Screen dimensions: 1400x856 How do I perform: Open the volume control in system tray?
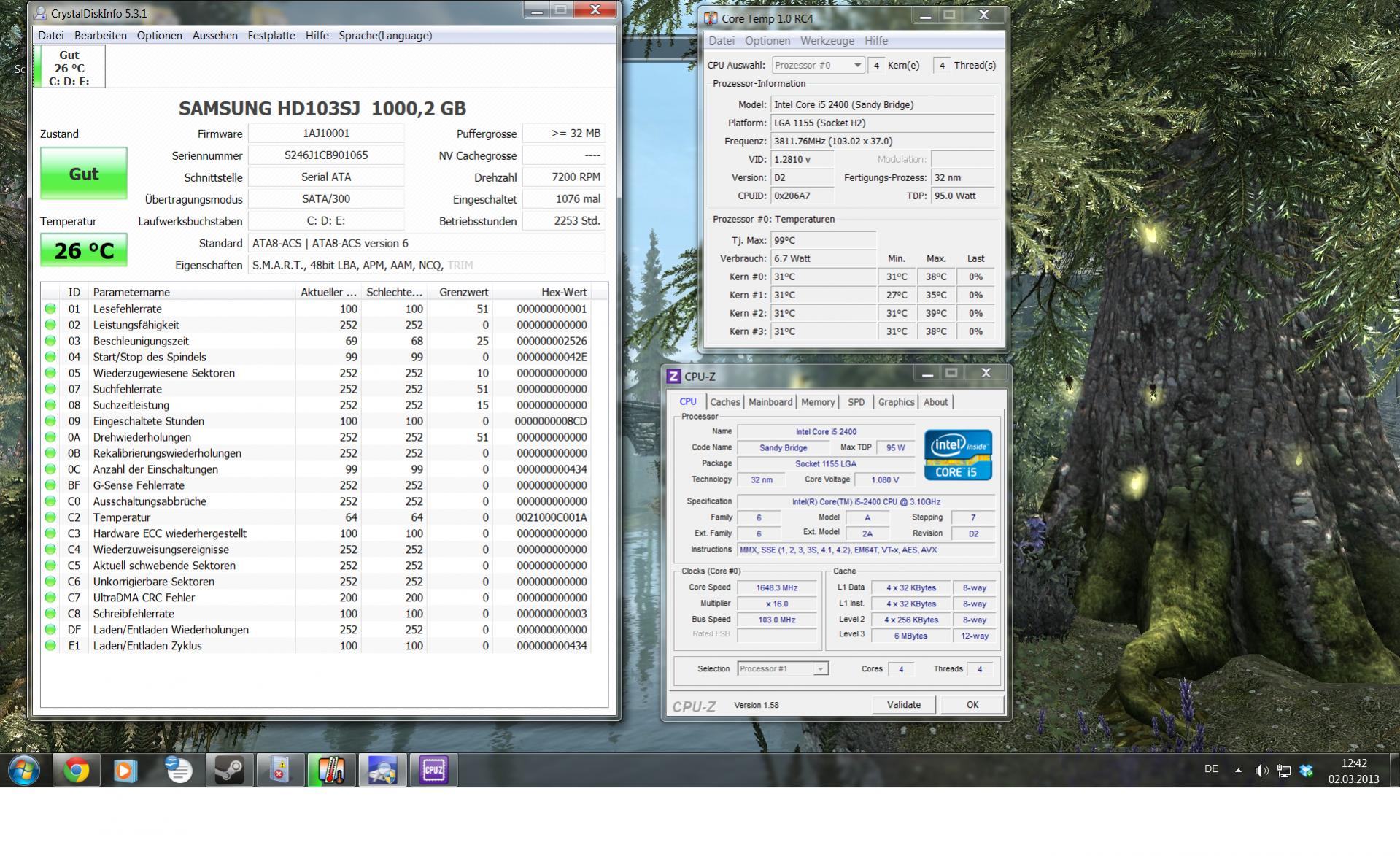[x=1261, y=771]
